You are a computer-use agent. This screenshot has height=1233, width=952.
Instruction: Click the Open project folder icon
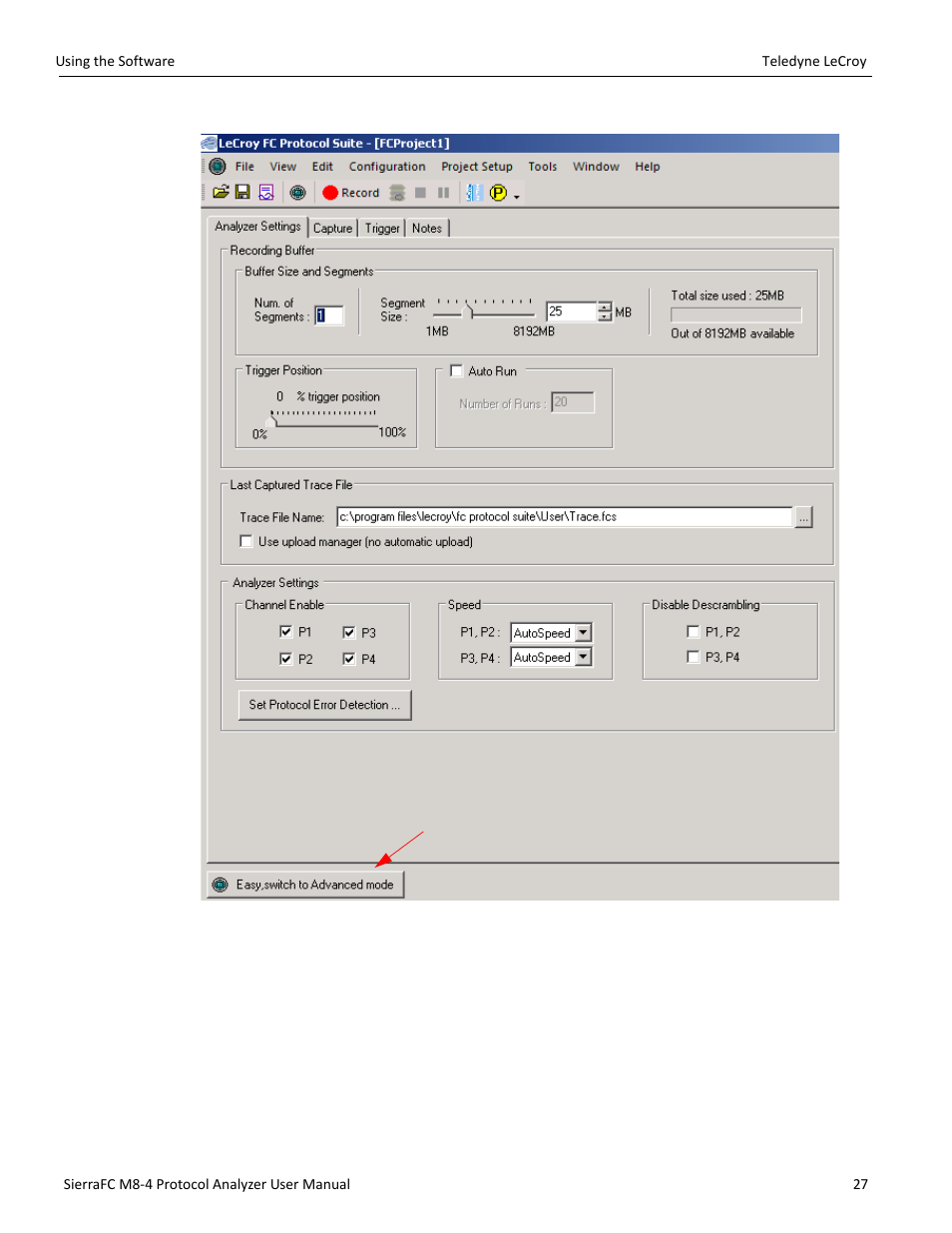221,193
